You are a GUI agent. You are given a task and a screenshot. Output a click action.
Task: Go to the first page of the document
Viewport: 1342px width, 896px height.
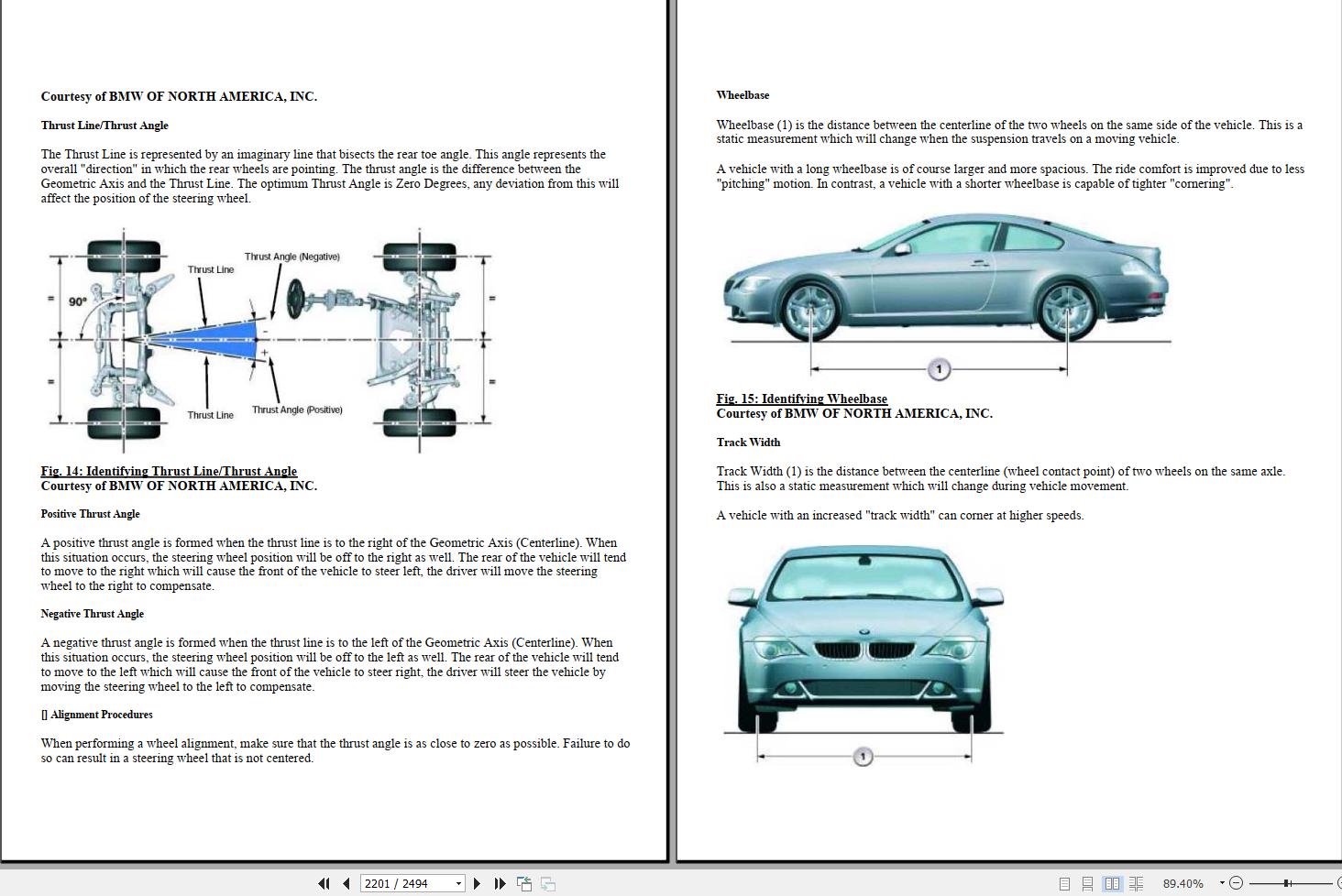(325, 883)
